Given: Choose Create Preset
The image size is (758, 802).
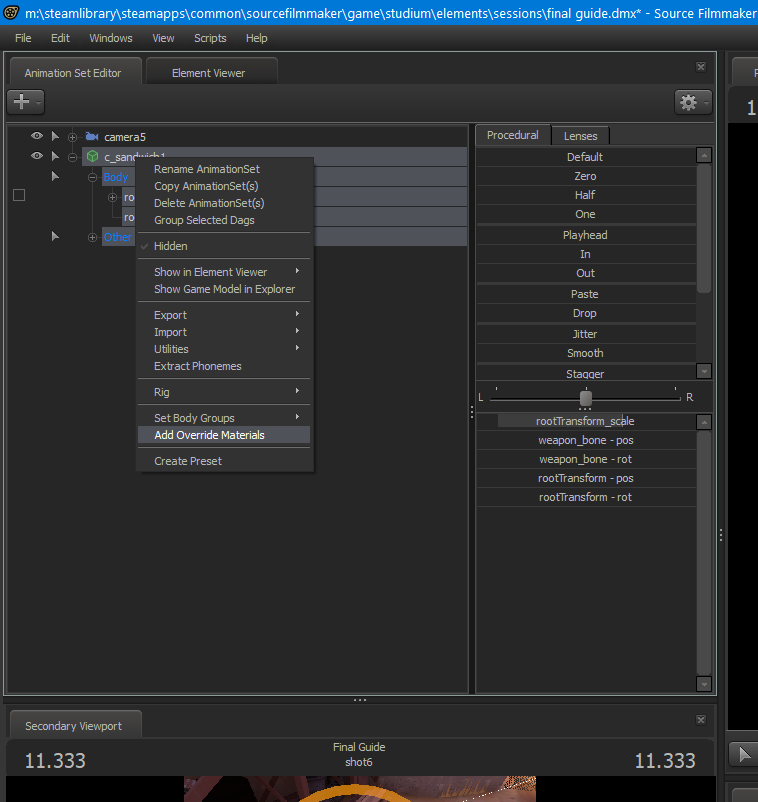Looking at the screenshot, I should pos(224,461).
